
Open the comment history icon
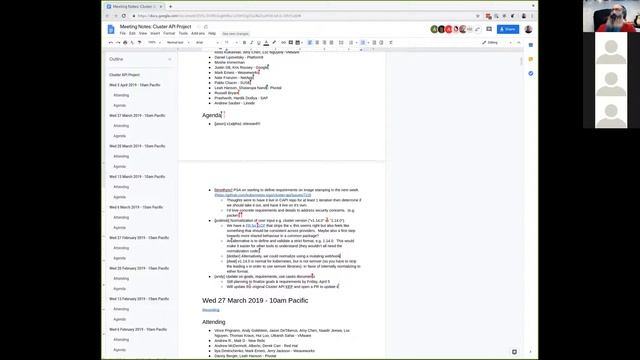pyautogui.click(x=489, y=29)
